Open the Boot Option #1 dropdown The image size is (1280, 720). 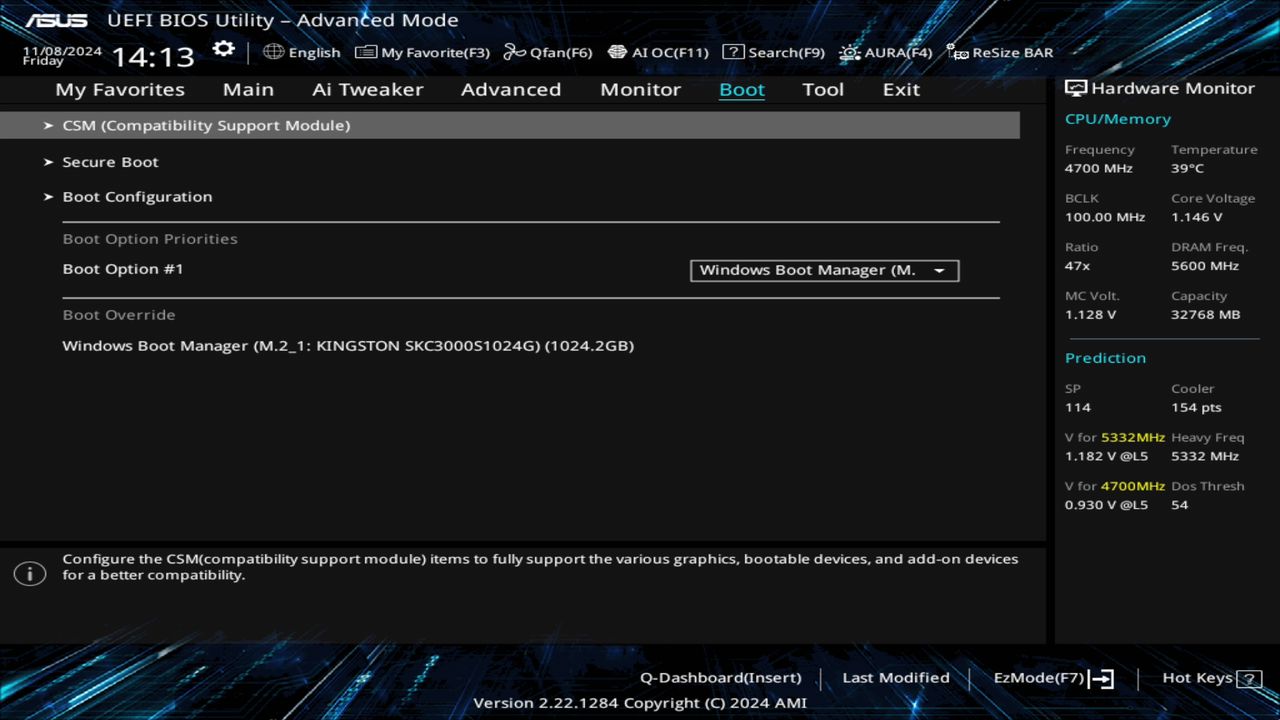coord(824,270)
